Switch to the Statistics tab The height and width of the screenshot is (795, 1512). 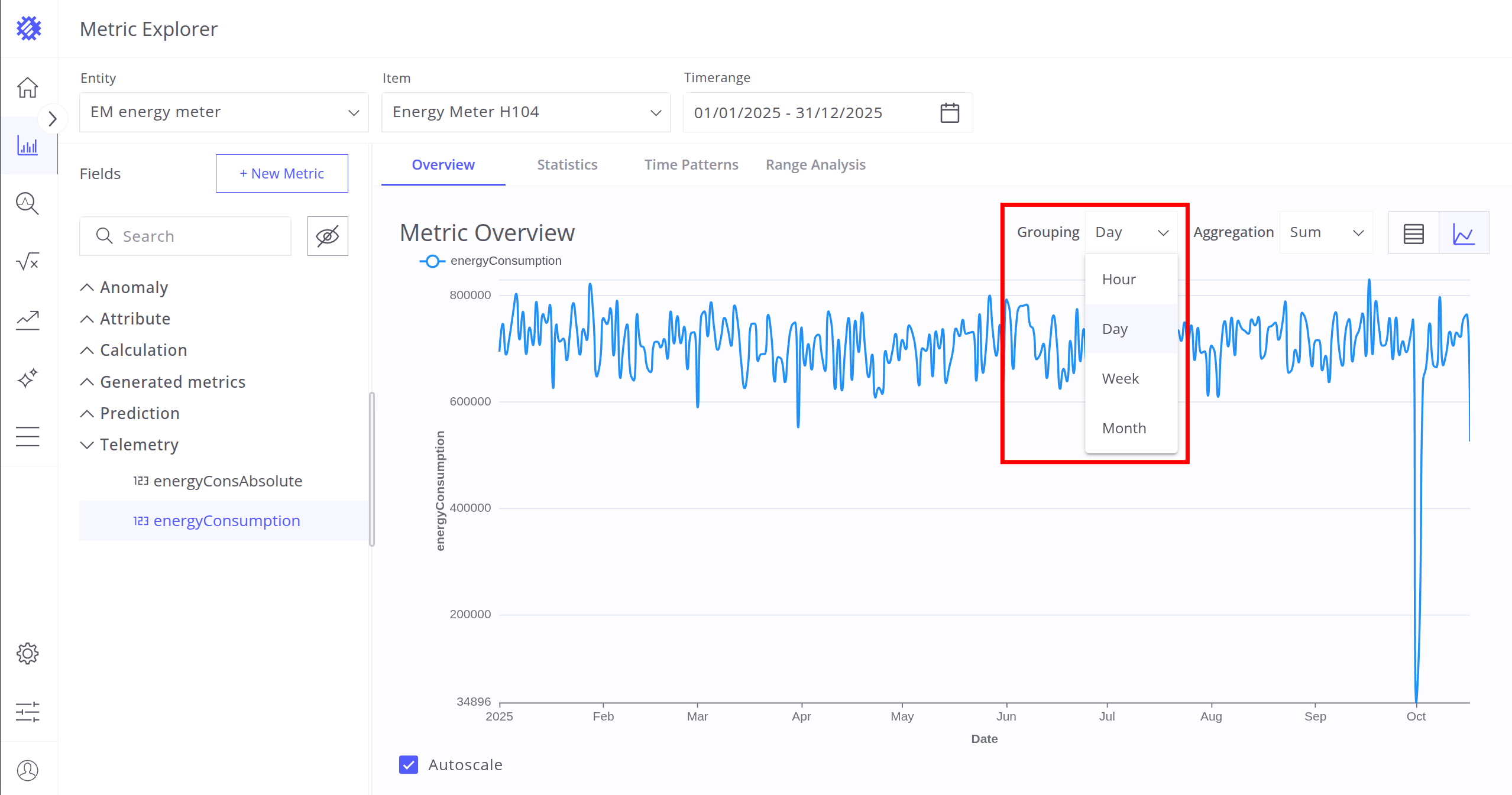pos(566,165)
